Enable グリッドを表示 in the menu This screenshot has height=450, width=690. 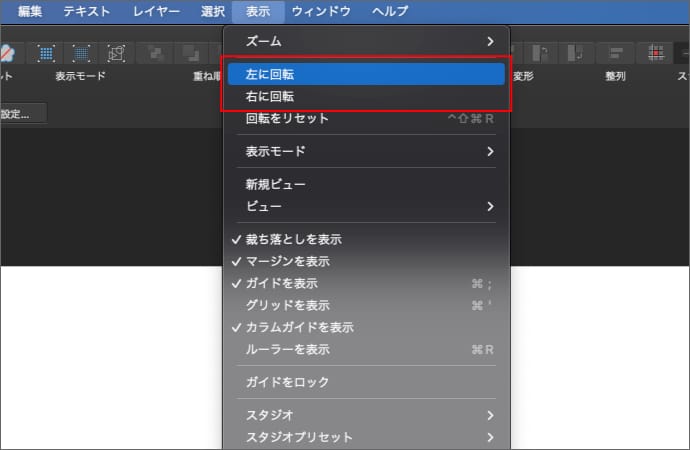[288, 306]
